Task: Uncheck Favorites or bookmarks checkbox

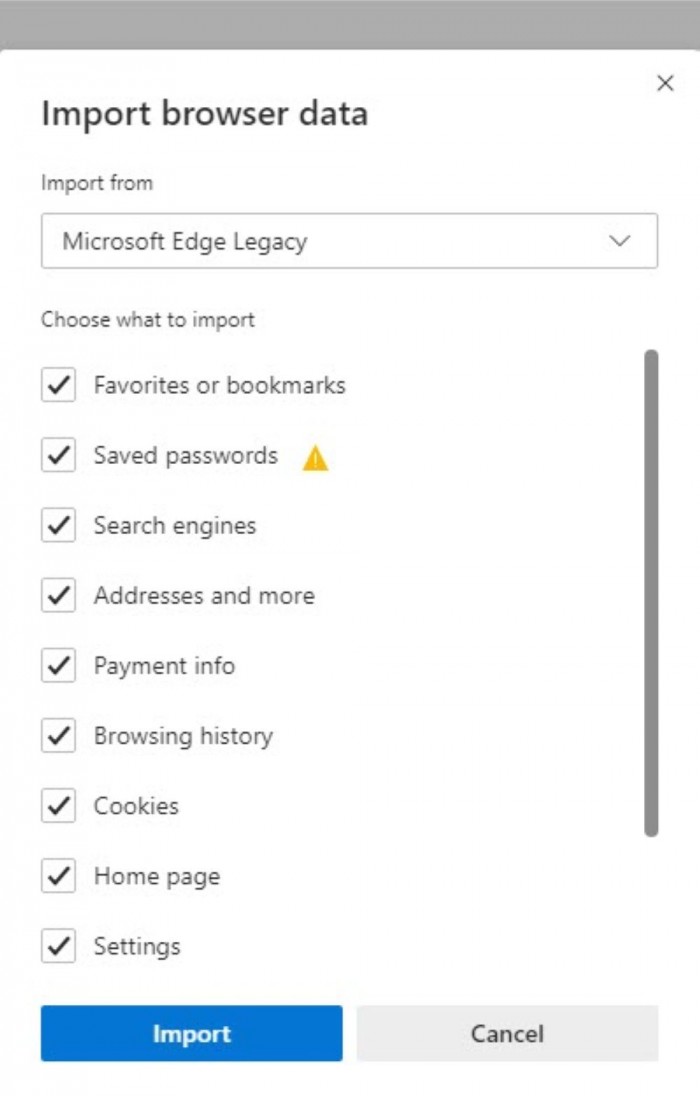Action: click(58, 385)
